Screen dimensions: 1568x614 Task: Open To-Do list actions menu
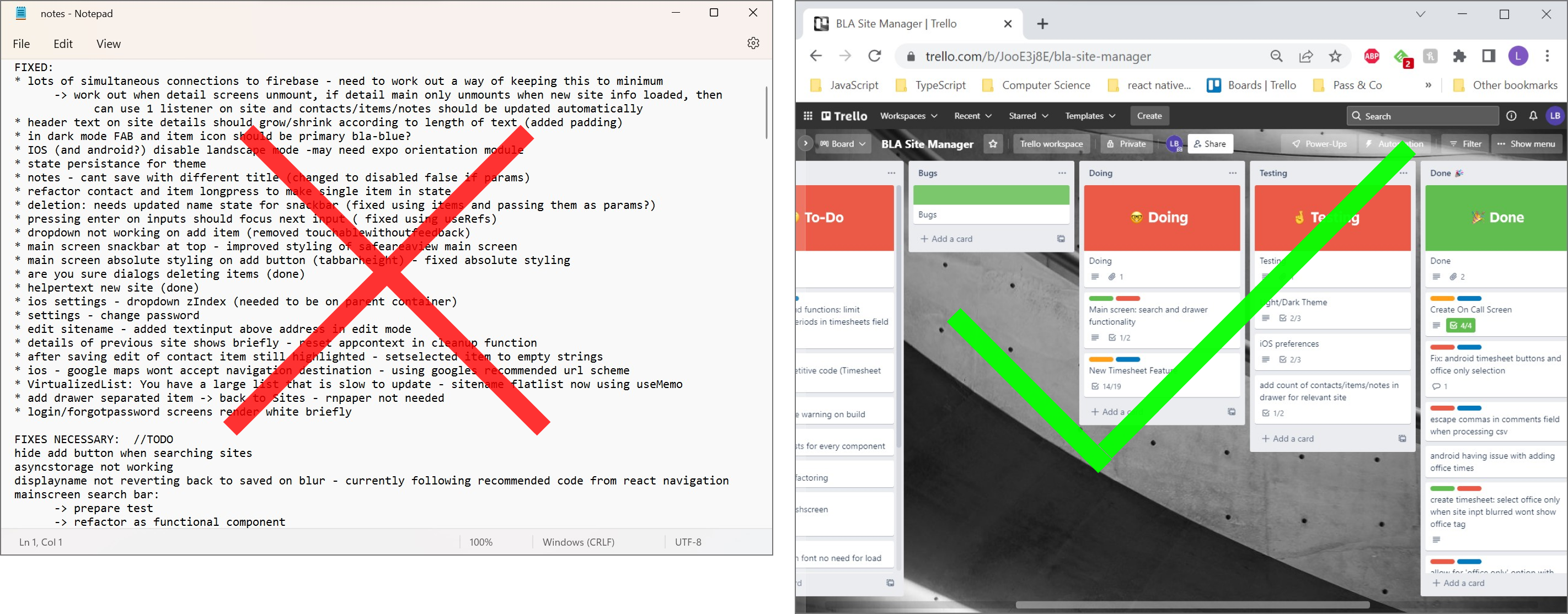(891, 173)
